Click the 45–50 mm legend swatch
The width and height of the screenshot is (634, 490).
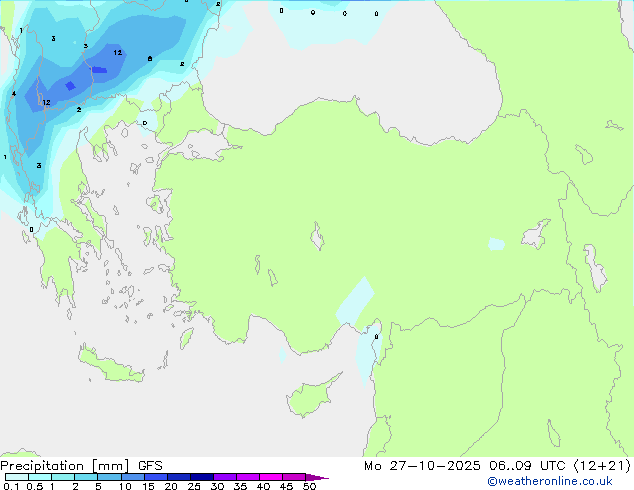point(294,477)
